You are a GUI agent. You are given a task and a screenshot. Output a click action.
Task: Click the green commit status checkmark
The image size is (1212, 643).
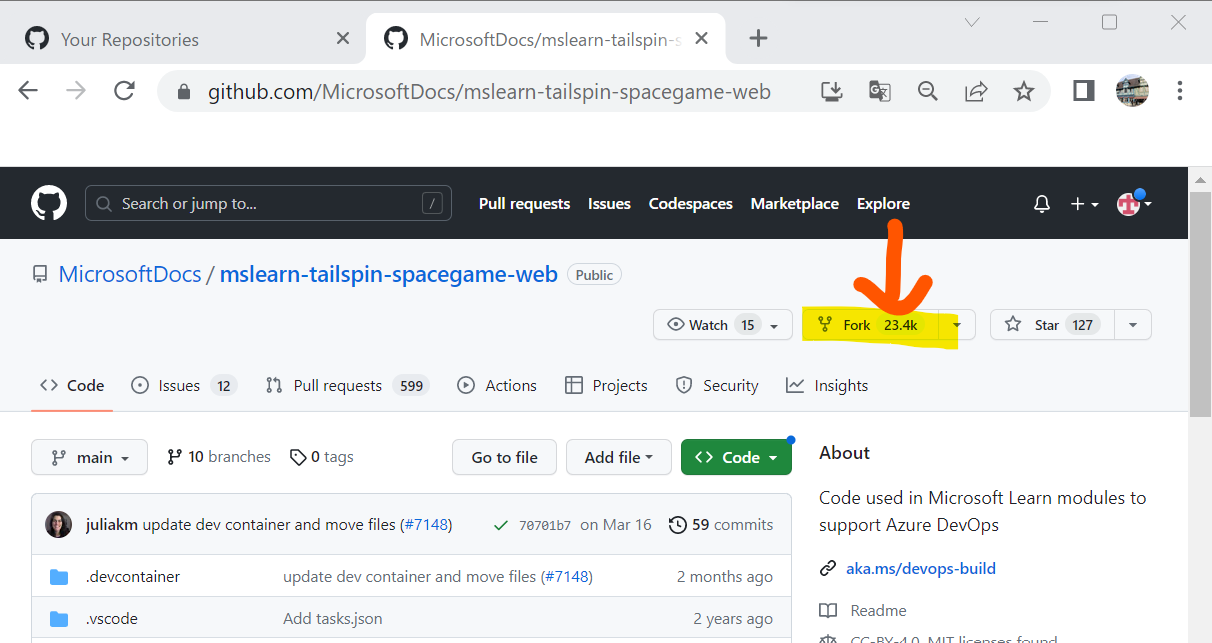coord(501,525)
